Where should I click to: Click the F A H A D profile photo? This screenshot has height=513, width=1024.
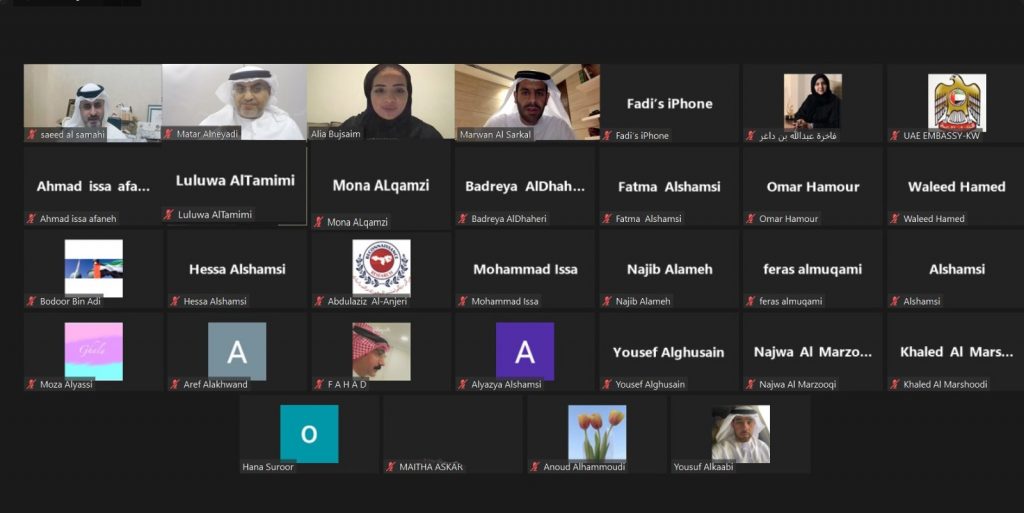(x=381, y=352)
